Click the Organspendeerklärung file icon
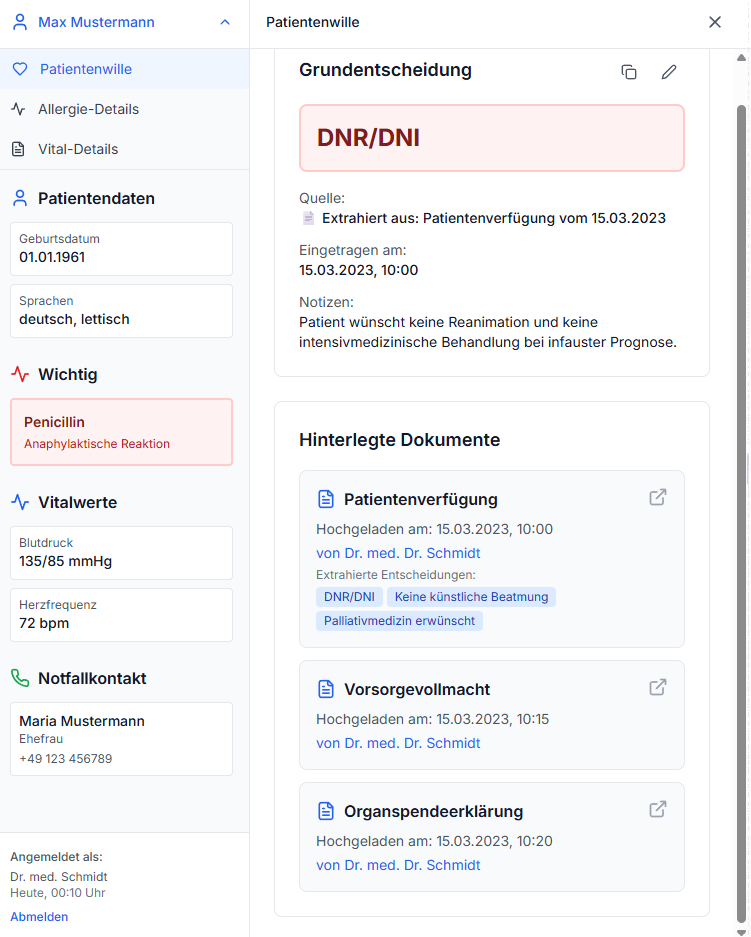The width and height of the screenshot is (751, 937). pos(325,811)
